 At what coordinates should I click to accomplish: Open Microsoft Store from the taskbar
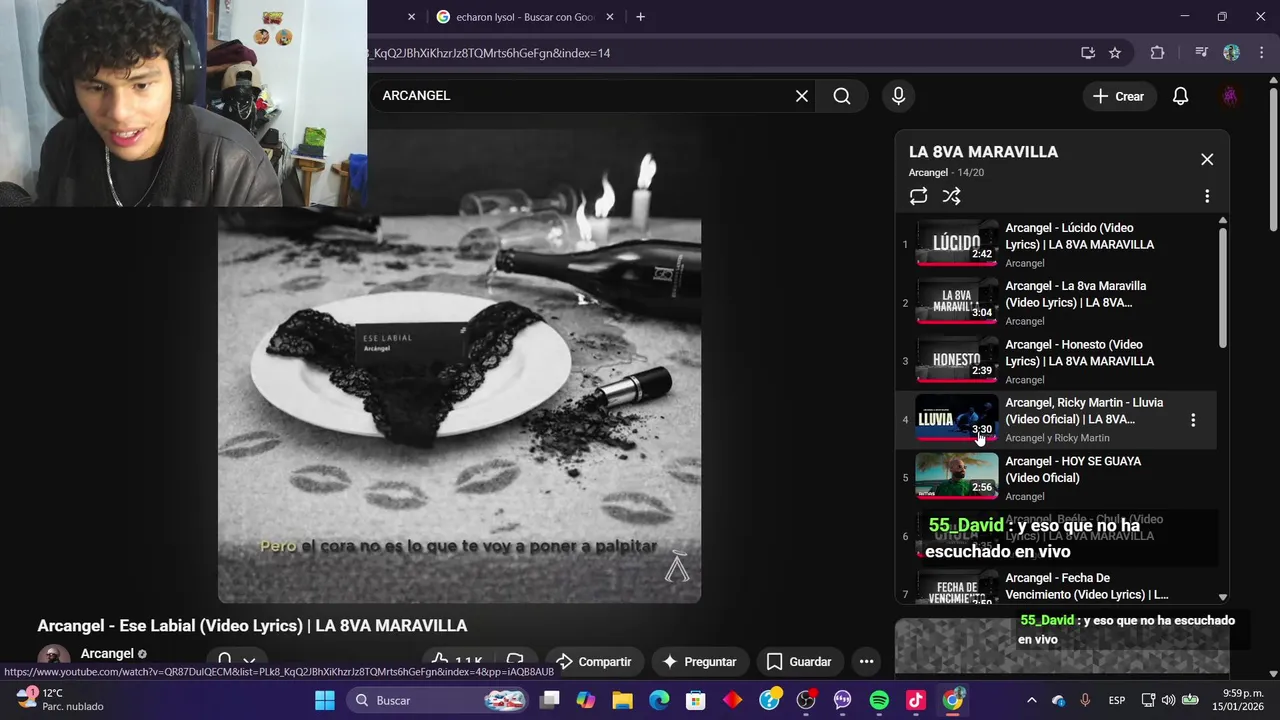point(696,700)
